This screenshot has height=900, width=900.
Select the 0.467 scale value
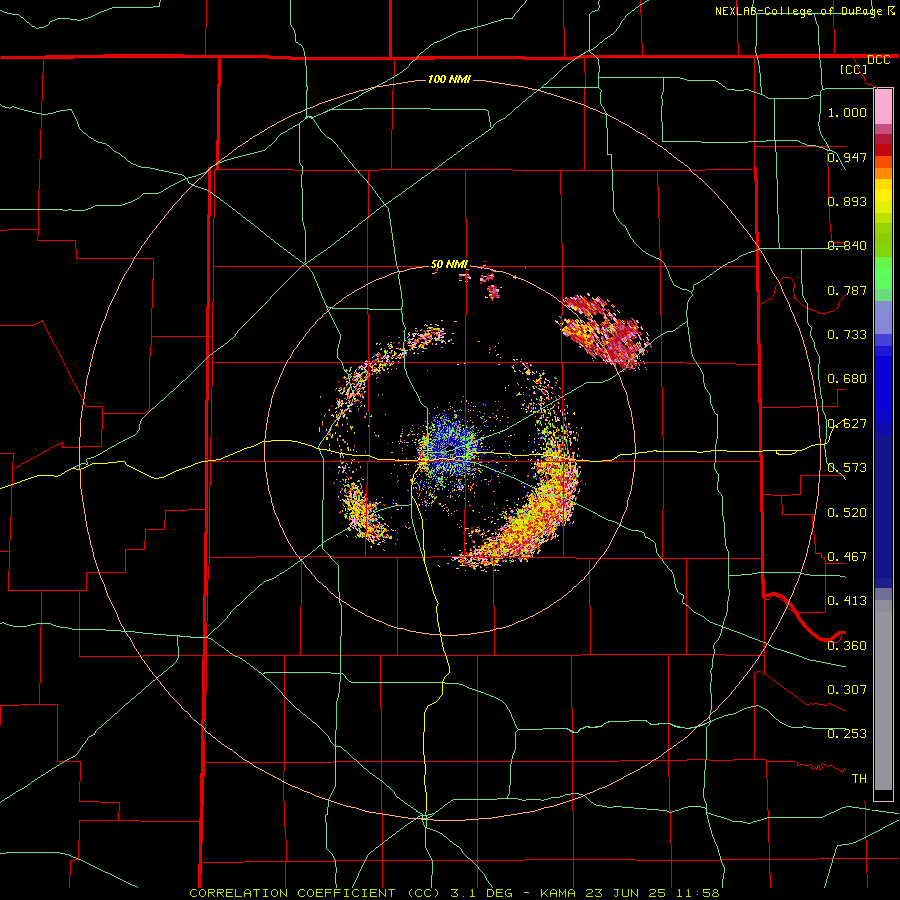pyautogui.click(x=847, y=556)
